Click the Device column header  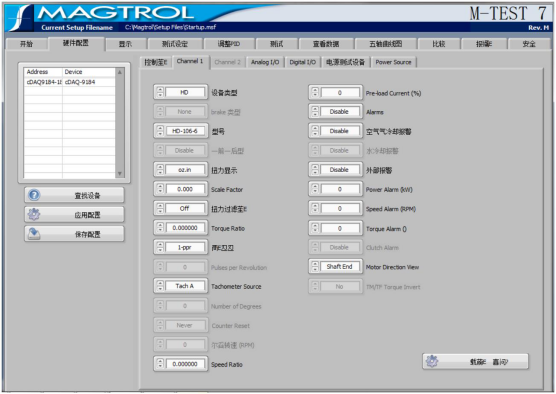point(89,72)
